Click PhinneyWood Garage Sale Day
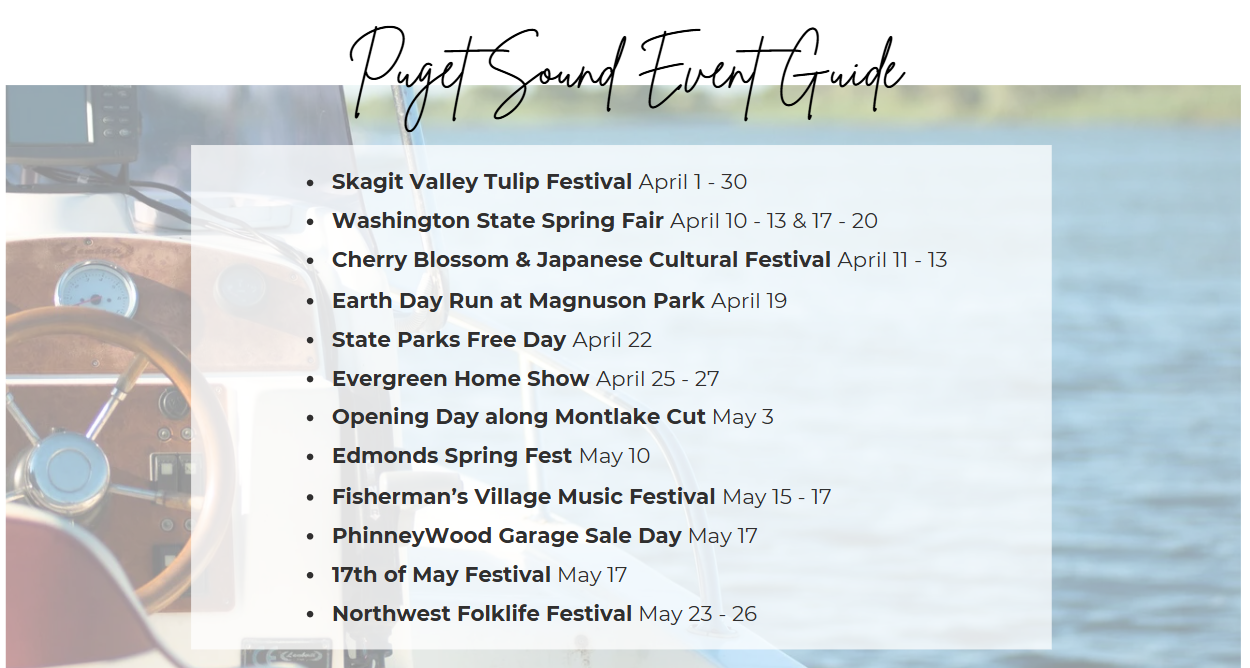 [506, 536]
